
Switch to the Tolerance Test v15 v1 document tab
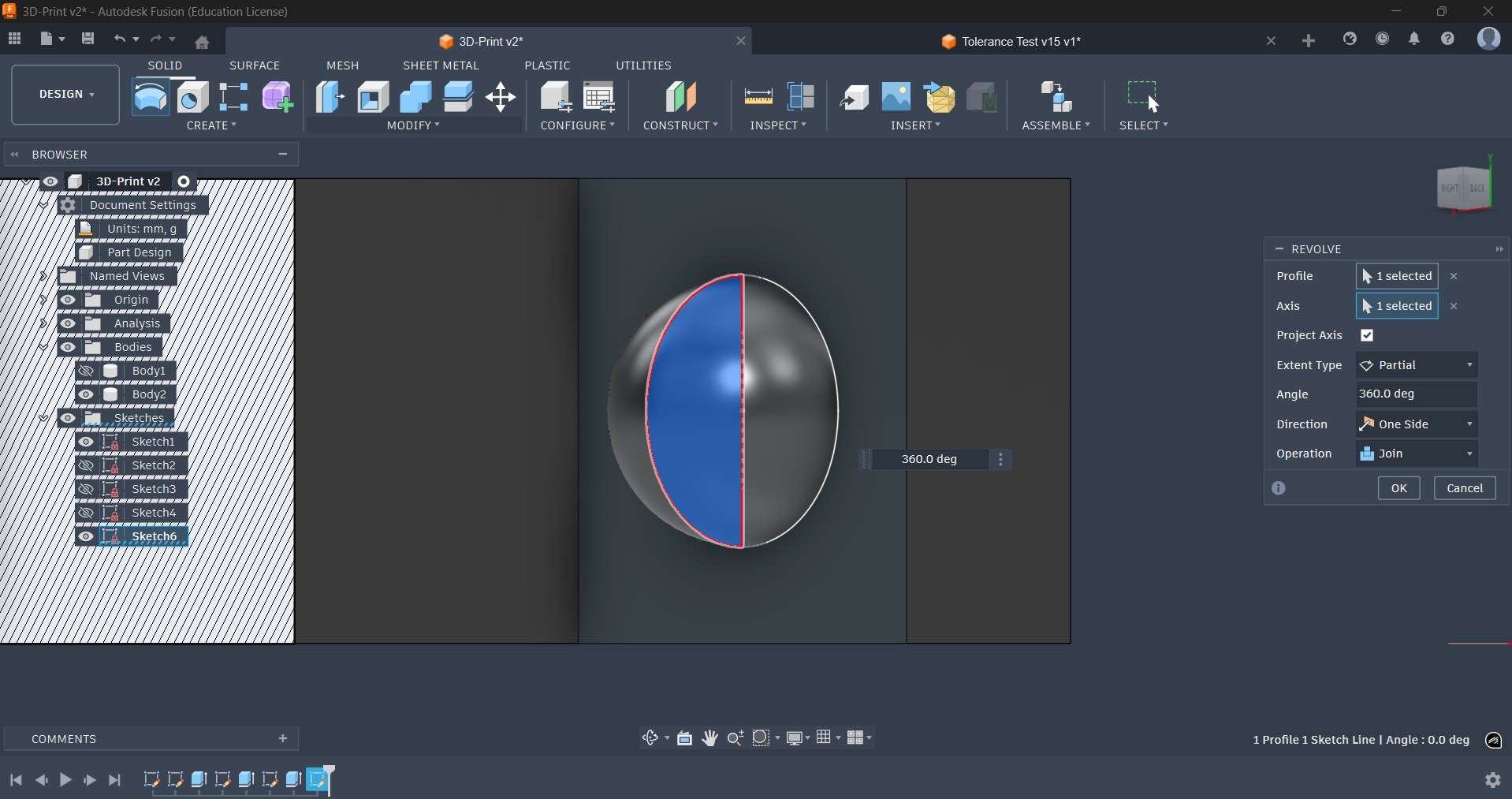click(x=1011, y=42)
